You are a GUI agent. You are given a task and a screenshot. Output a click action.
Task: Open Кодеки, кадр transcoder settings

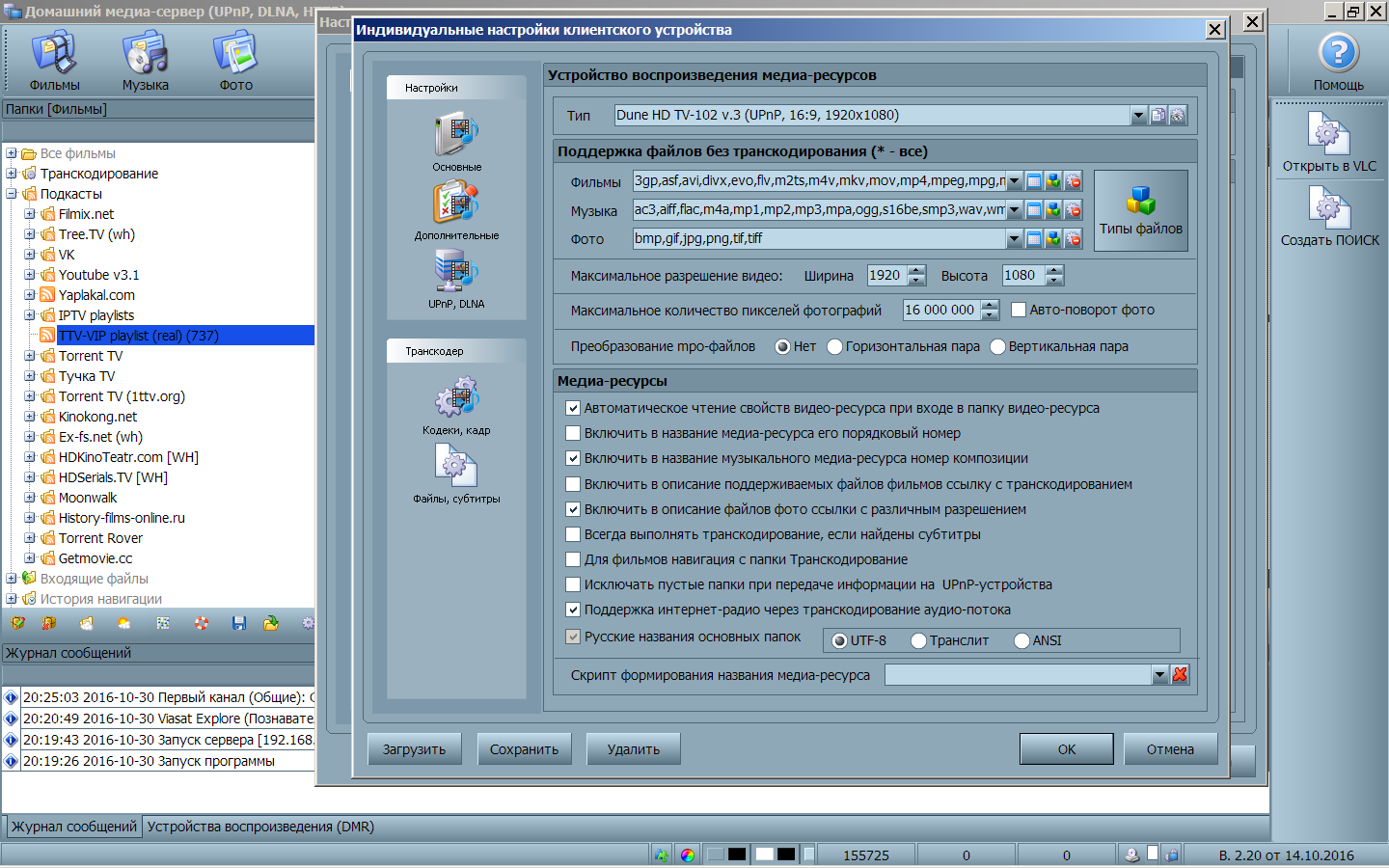[x=456, y=399]
